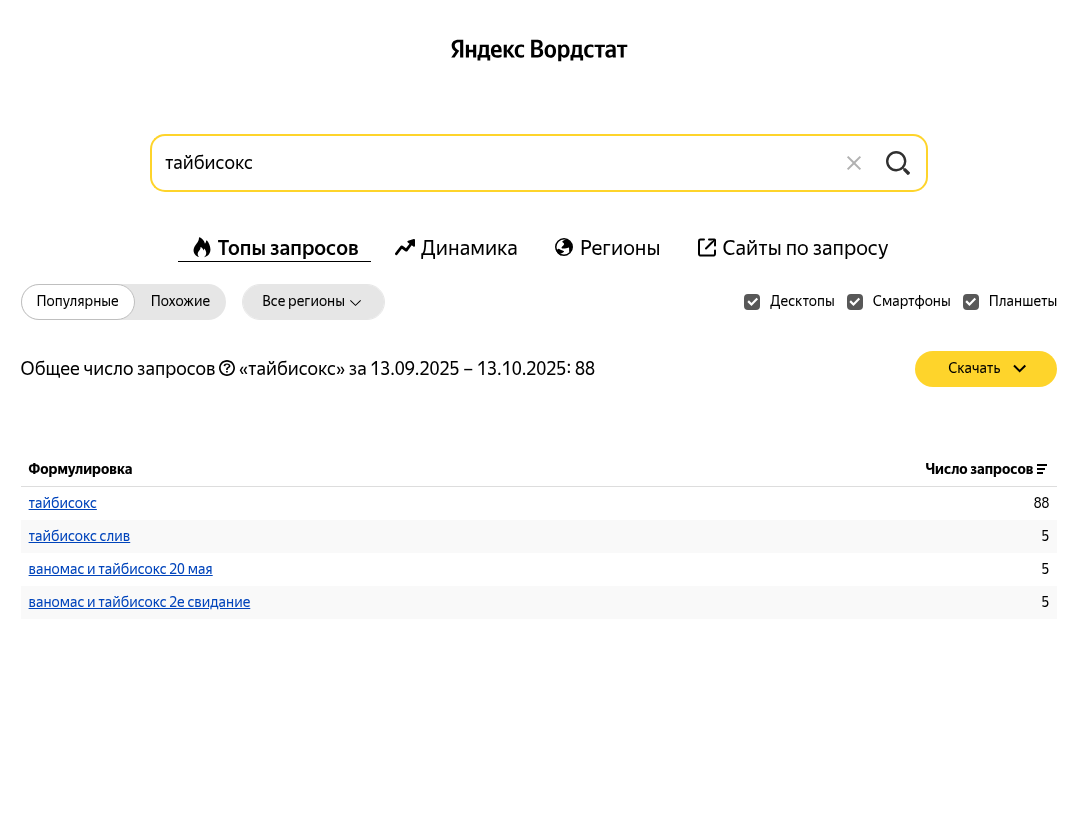Click the Общее число запросов summary text

(308, 368)
